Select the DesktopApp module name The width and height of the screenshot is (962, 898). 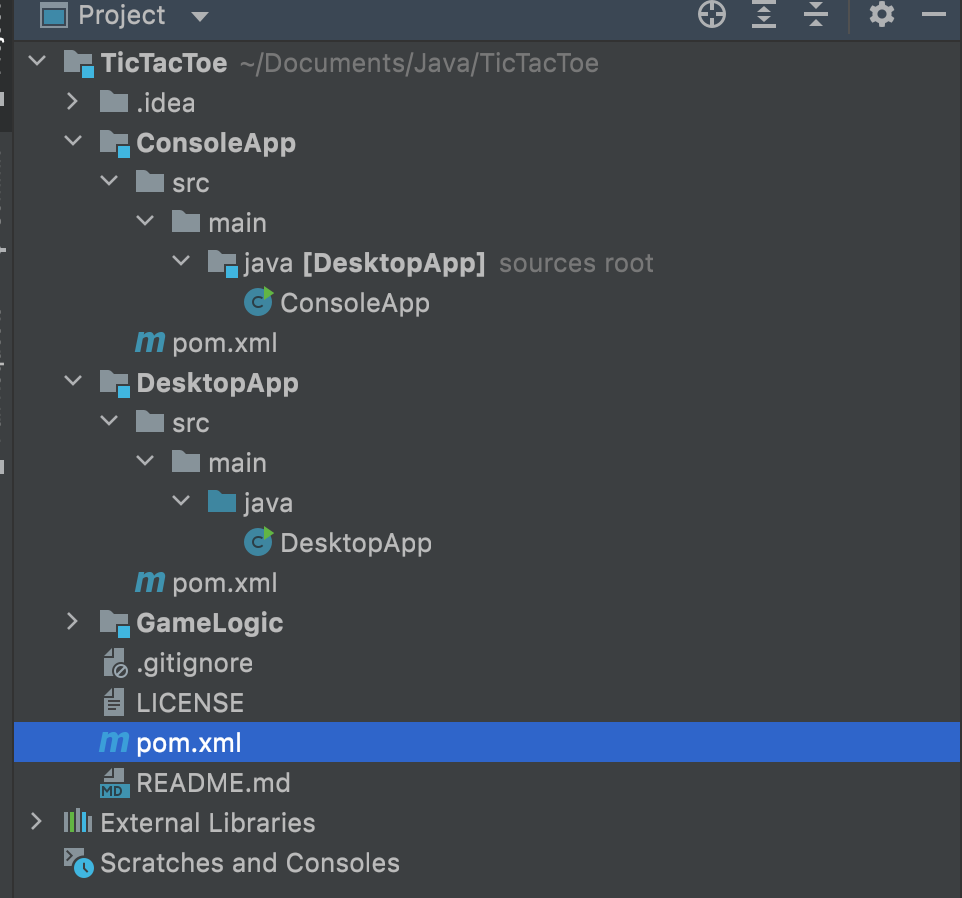(217, 383)
